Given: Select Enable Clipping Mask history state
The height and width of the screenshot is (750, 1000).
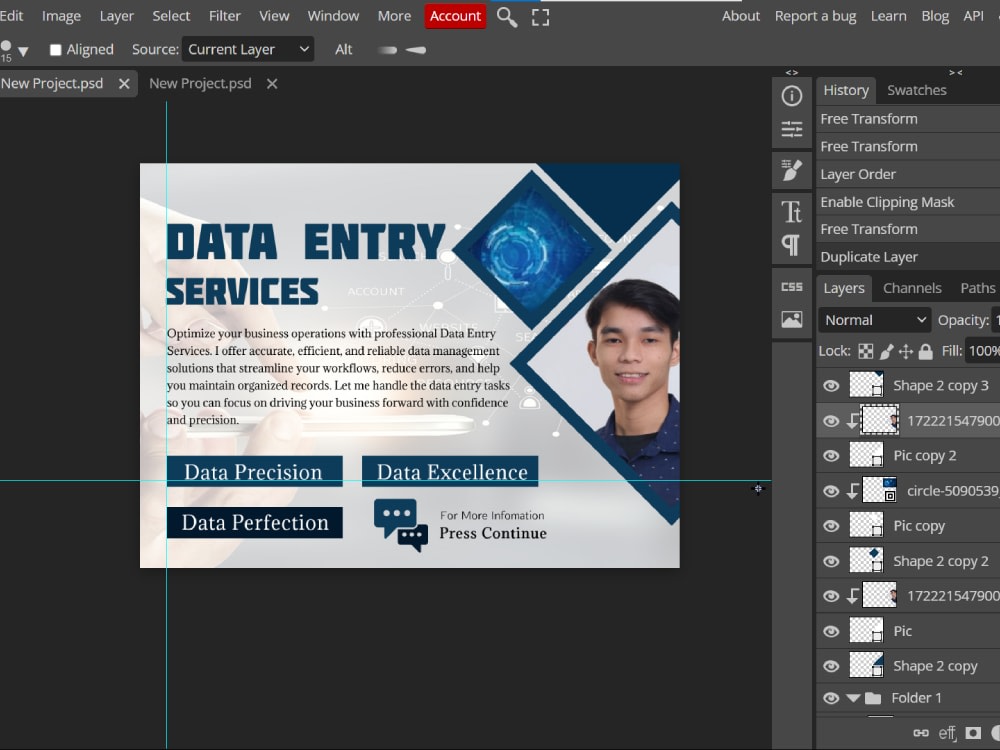Looking at the screenshot, I should click(x=908, y=202).
